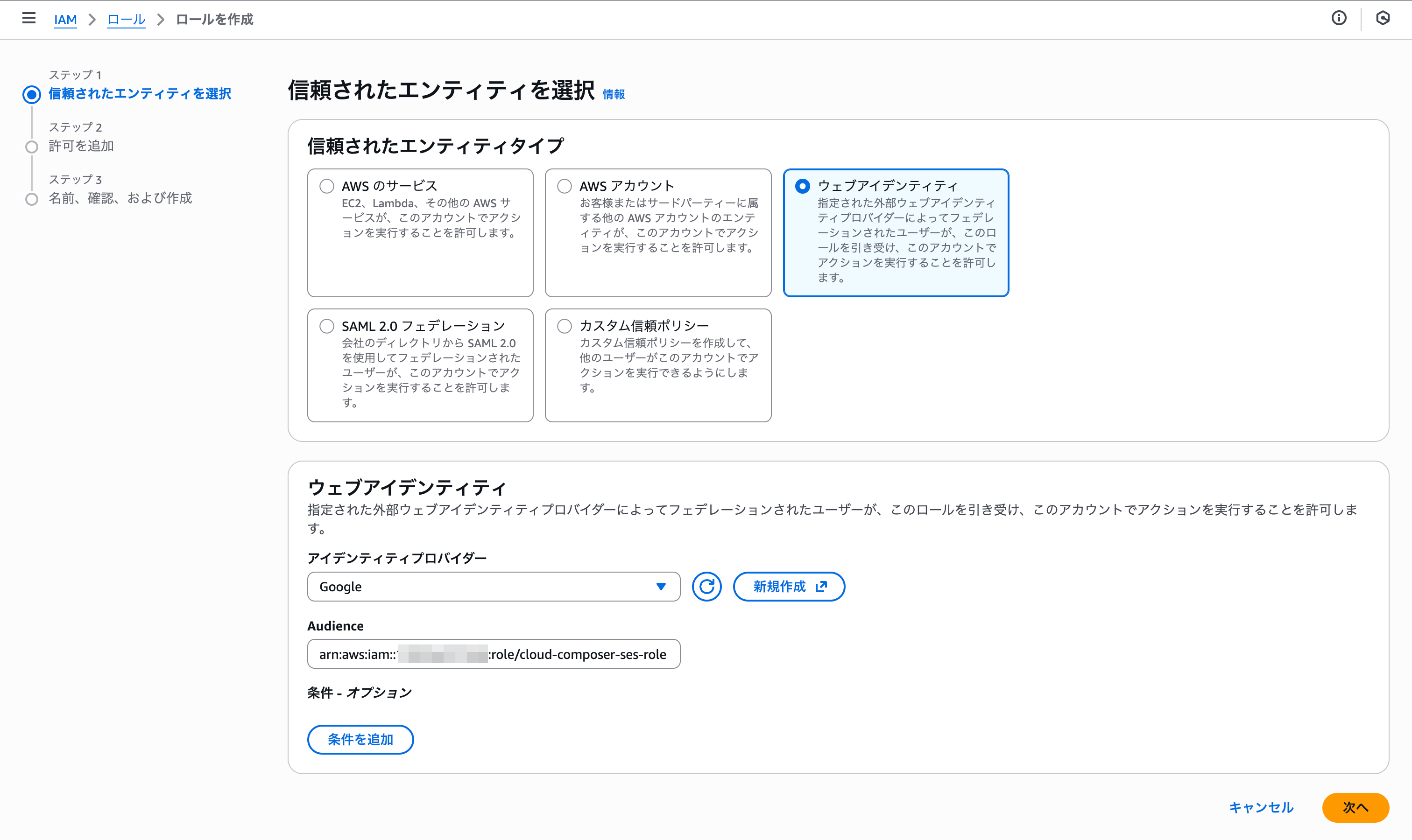The width and height of the screenshot is (1412, 840).
Task: Click 条件を追加 to add a condition
Action: (360, 739)
